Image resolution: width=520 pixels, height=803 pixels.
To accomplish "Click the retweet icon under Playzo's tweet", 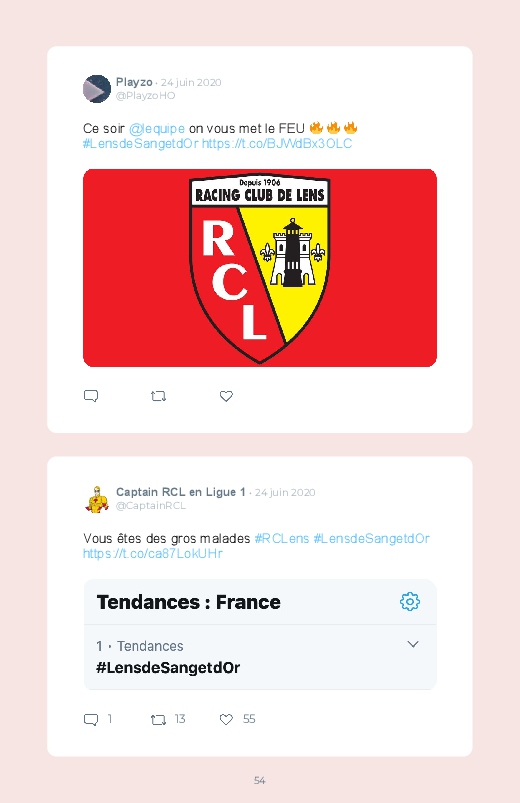I will click(x=158, y=396).
